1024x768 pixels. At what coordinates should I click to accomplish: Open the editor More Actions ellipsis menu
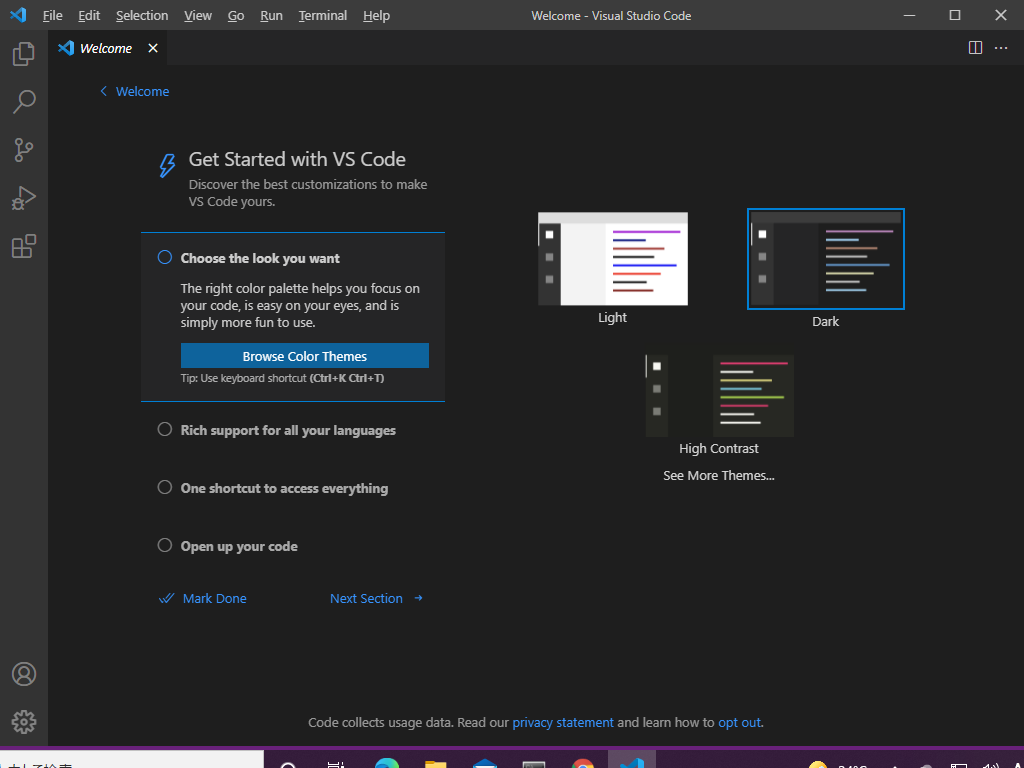1001,48
